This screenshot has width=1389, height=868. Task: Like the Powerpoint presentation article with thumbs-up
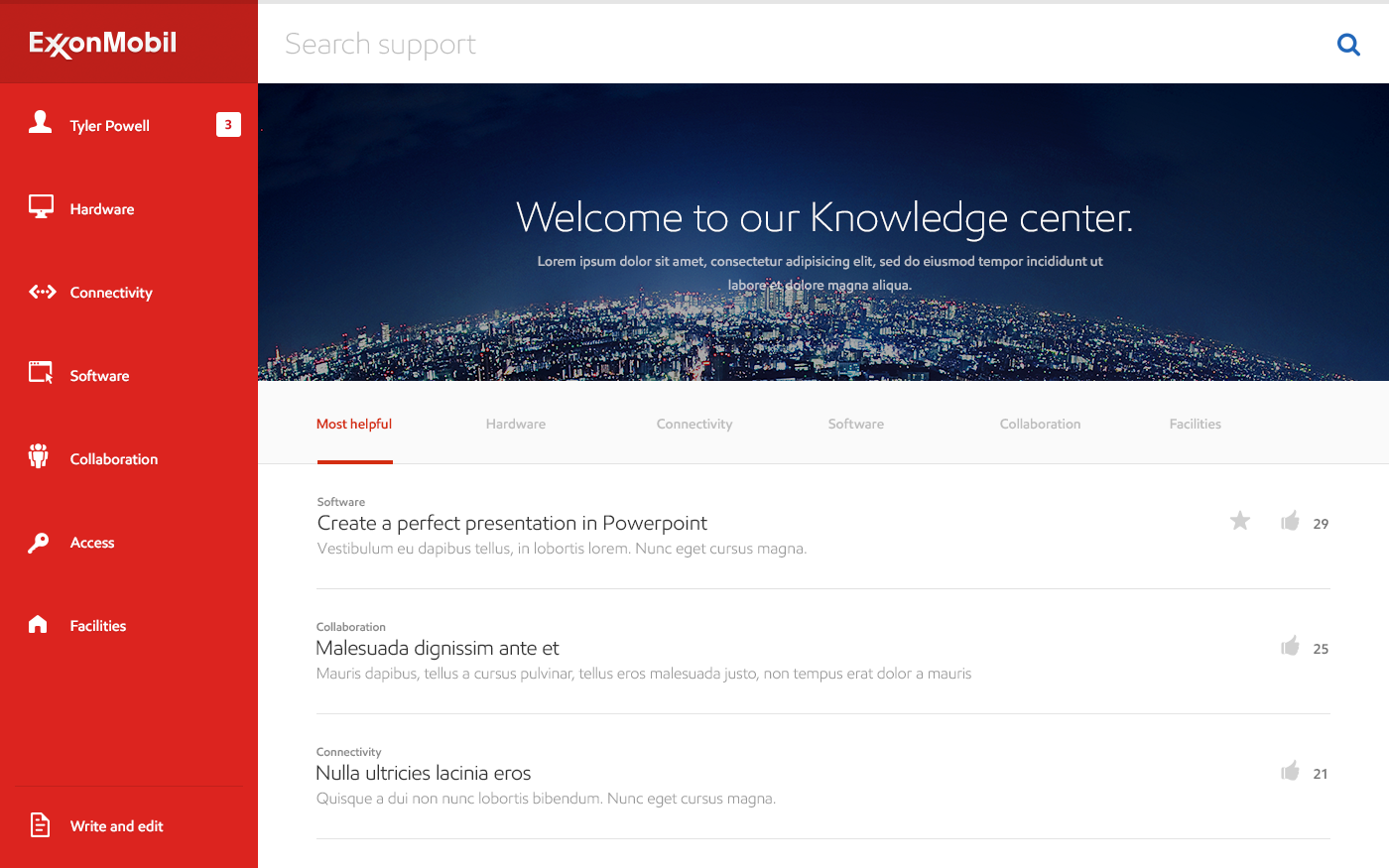pos(1290,521)
